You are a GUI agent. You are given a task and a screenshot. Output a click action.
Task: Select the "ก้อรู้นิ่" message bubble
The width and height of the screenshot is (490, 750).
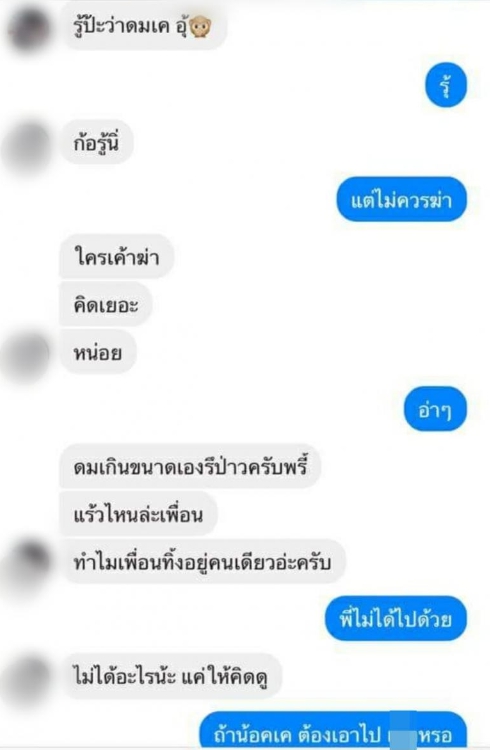click(96, 143)
